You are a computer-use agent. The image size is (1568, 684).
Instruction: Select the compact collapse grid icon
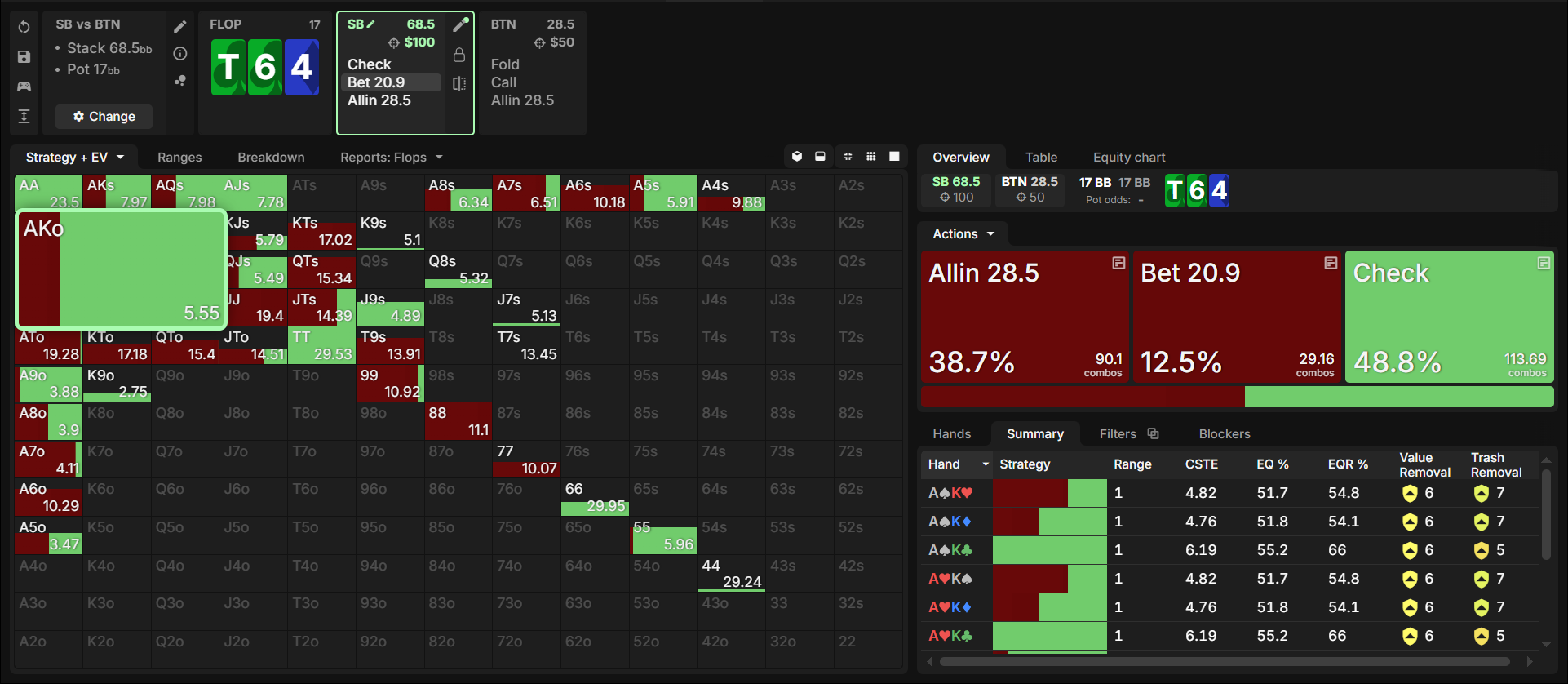point(848,156)
